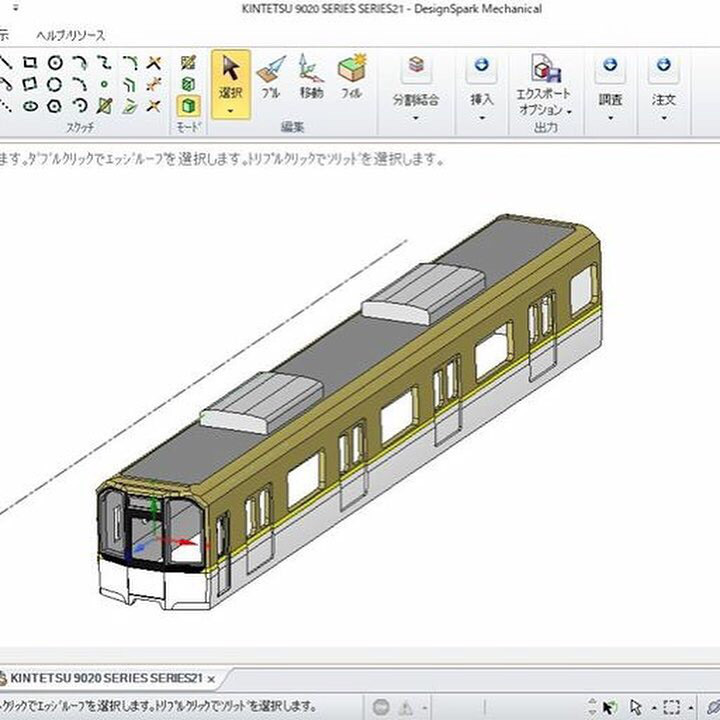Click the selection filter cursor icon in status bar
Image resolution: width=720 pixels, height=720 pixels.
(609, 708)
